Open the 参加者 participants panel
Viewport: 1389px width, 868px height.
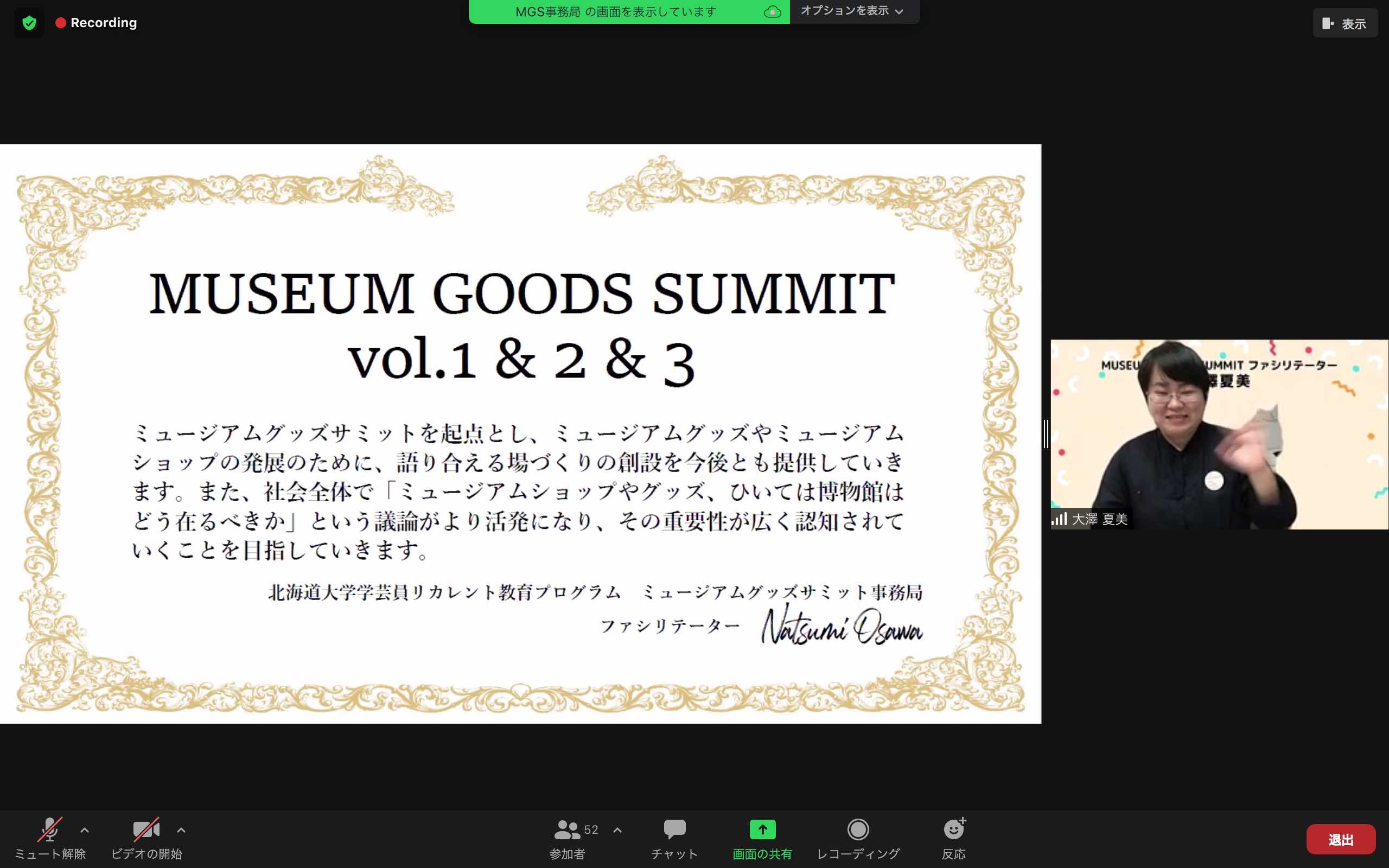pos(567,838)
